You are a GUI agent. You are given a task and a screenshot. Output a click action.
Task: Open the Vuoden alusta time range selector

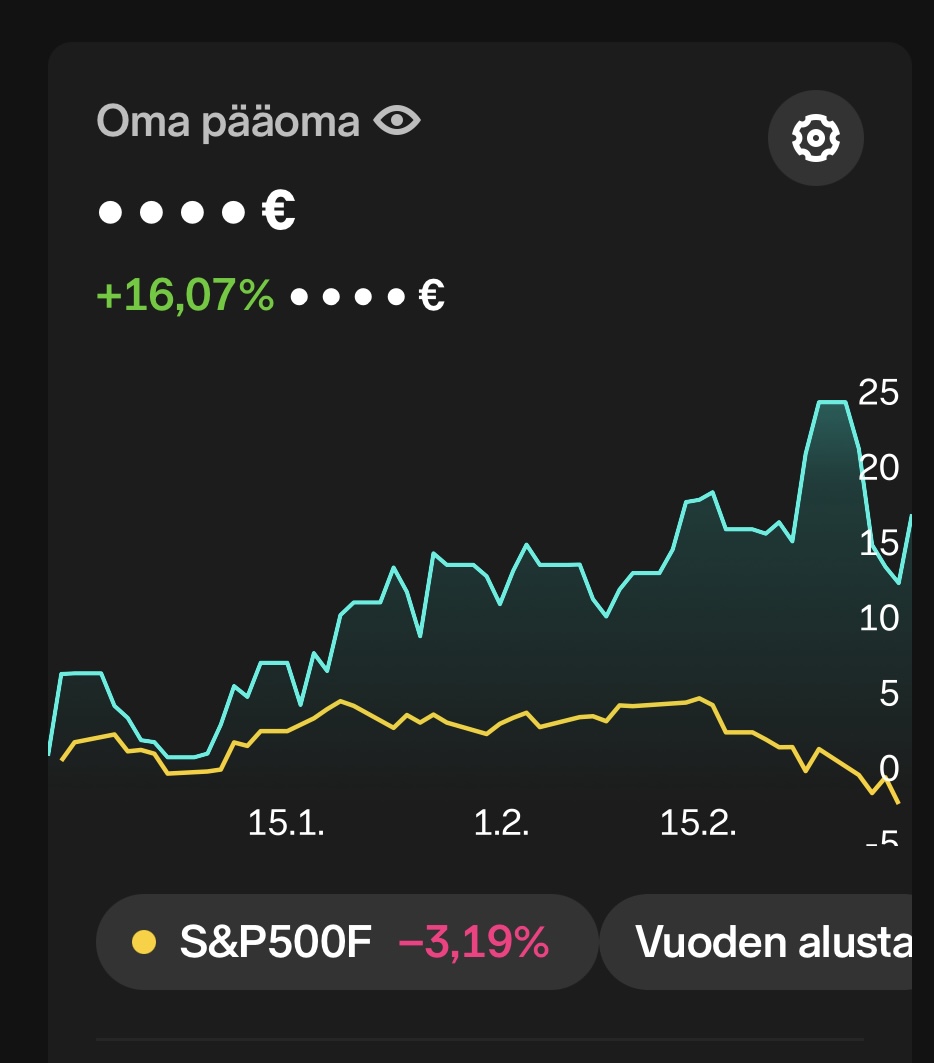tap(772, 942)
